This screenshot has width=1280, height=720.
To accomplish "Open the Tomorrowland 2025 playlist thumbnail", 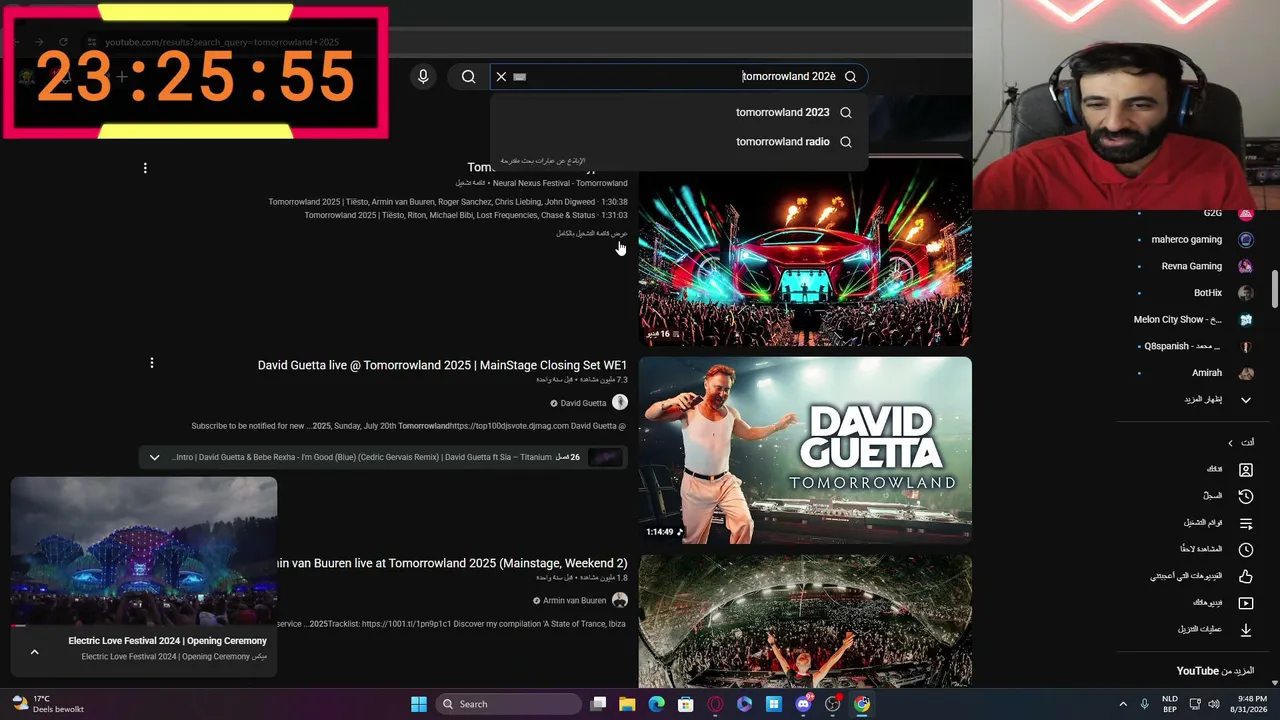I will click(x=805, y=252).
